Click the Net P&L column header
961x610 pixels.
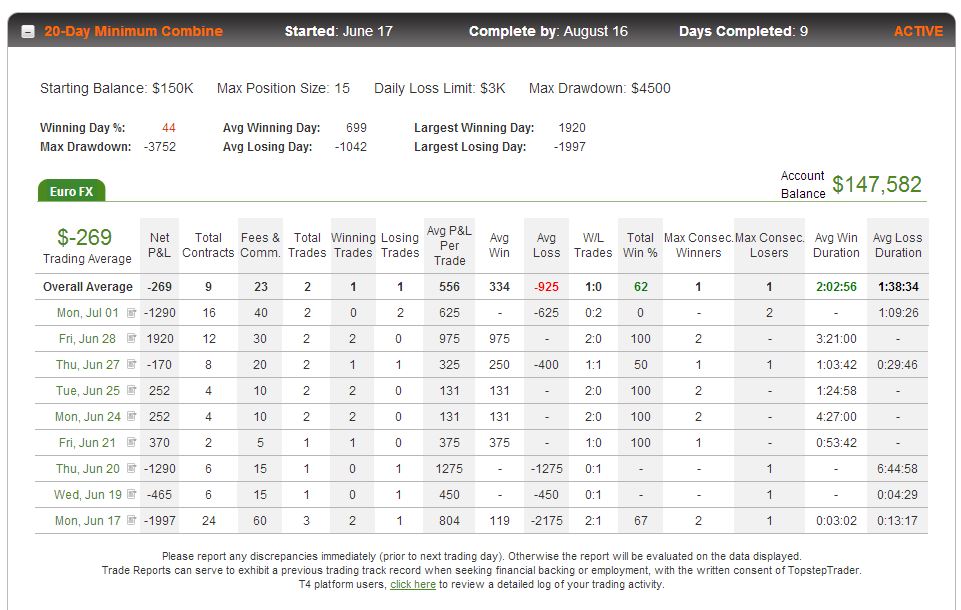point(159,245)
